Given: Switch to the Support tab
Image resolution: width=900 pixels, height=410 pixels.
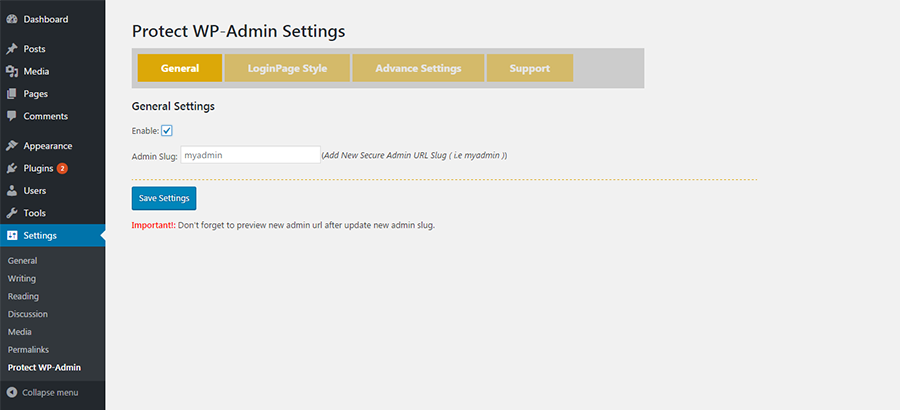Looking at the screenshot, I should point(530,68).
